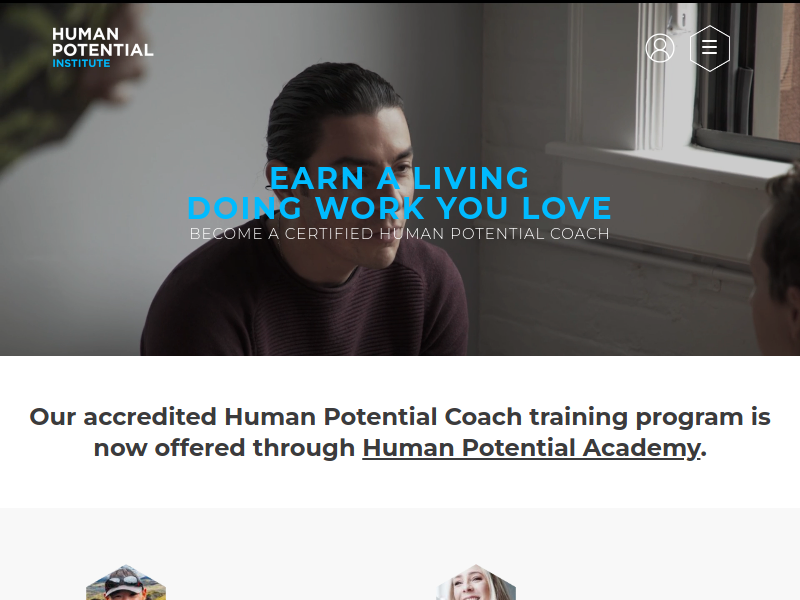
Task: Click the window sill in hero background
Action: [668, 158]
